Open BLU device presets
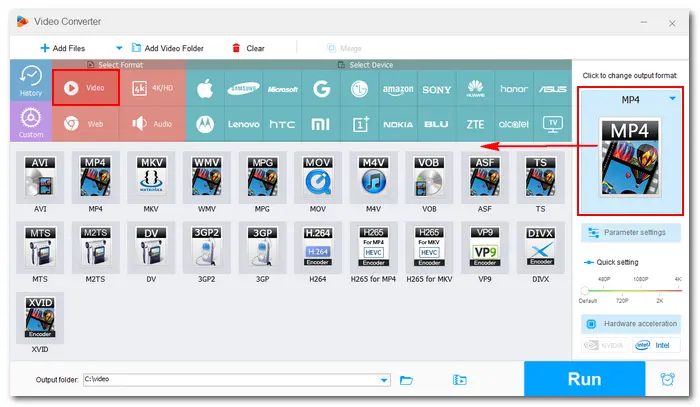 pyautogui.click(x=437, y=124)
